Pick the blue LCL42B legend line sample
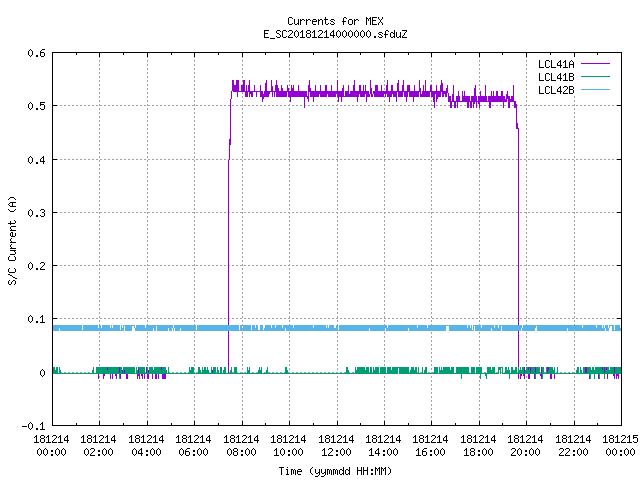Image resolution: width=640 pixels, height=480 pixels. click(595, 90)
